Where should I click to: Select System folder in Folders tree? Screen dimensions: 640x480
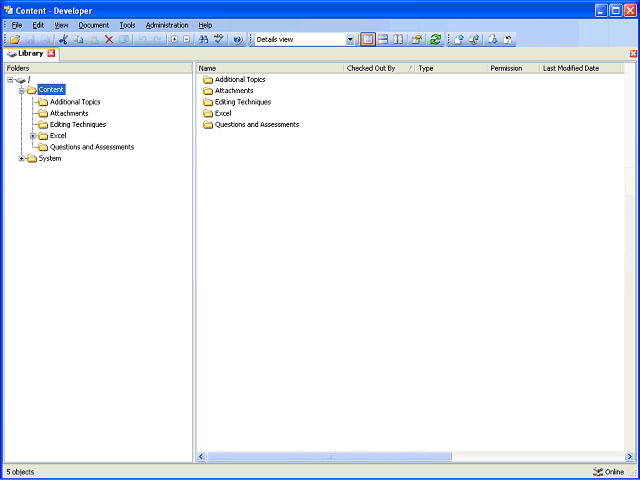point(50,158)
